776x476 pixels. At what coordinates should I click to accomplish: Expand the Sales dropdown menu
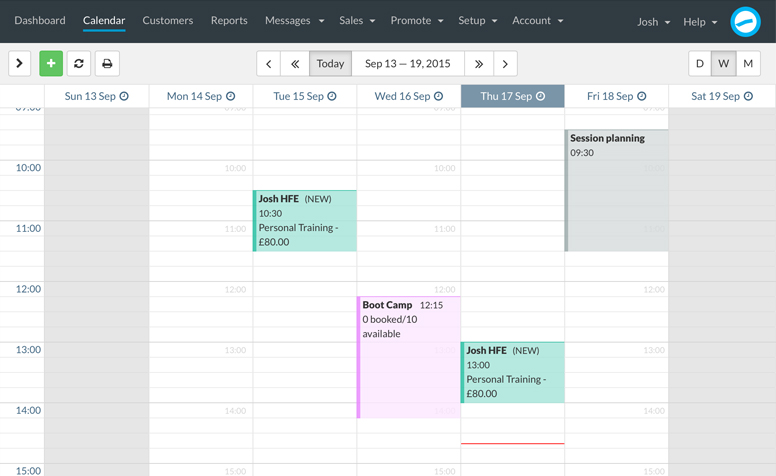[x=357, y=21]
